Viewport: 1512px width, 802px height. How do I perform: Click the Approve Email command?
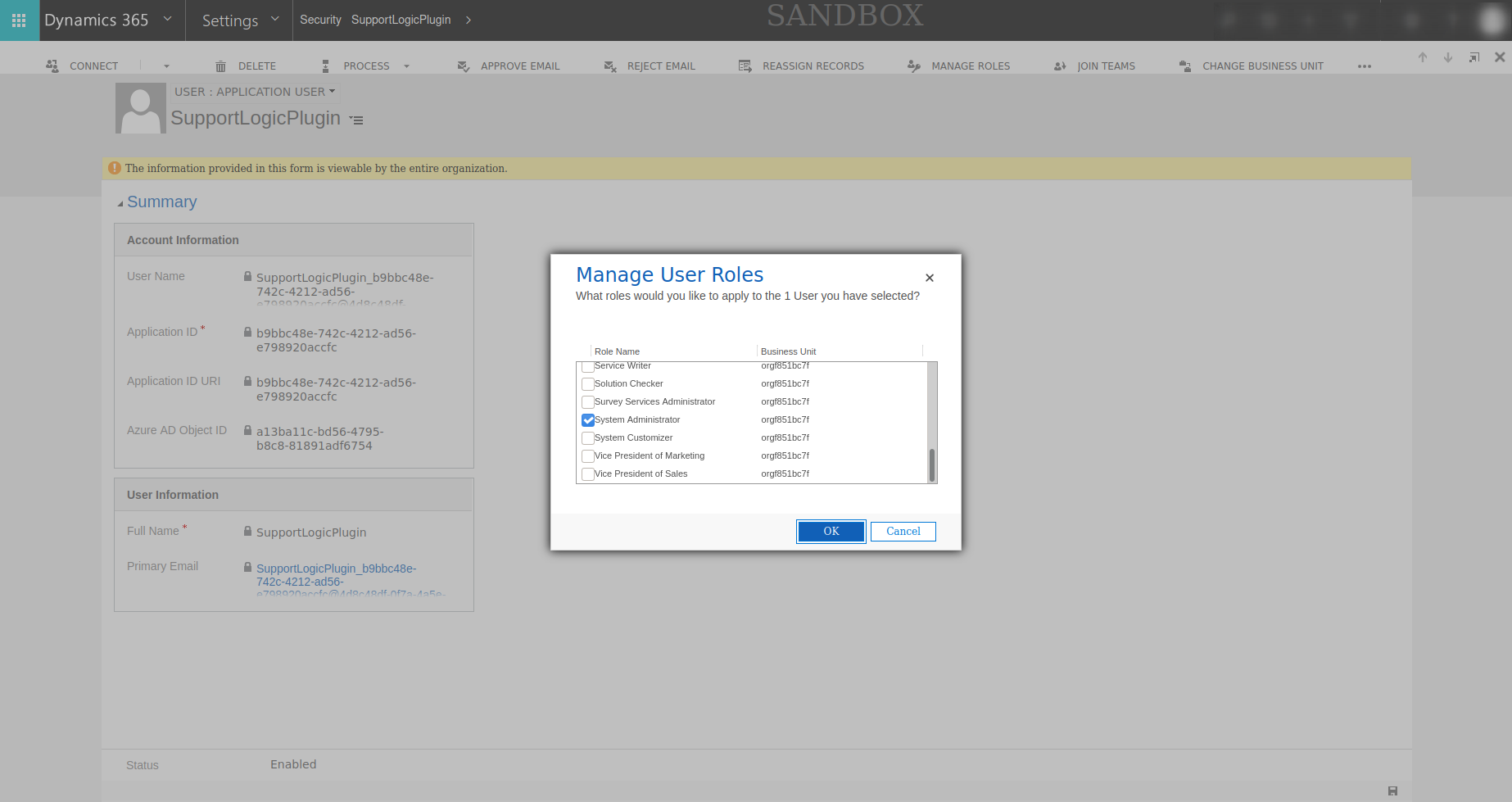509,66
